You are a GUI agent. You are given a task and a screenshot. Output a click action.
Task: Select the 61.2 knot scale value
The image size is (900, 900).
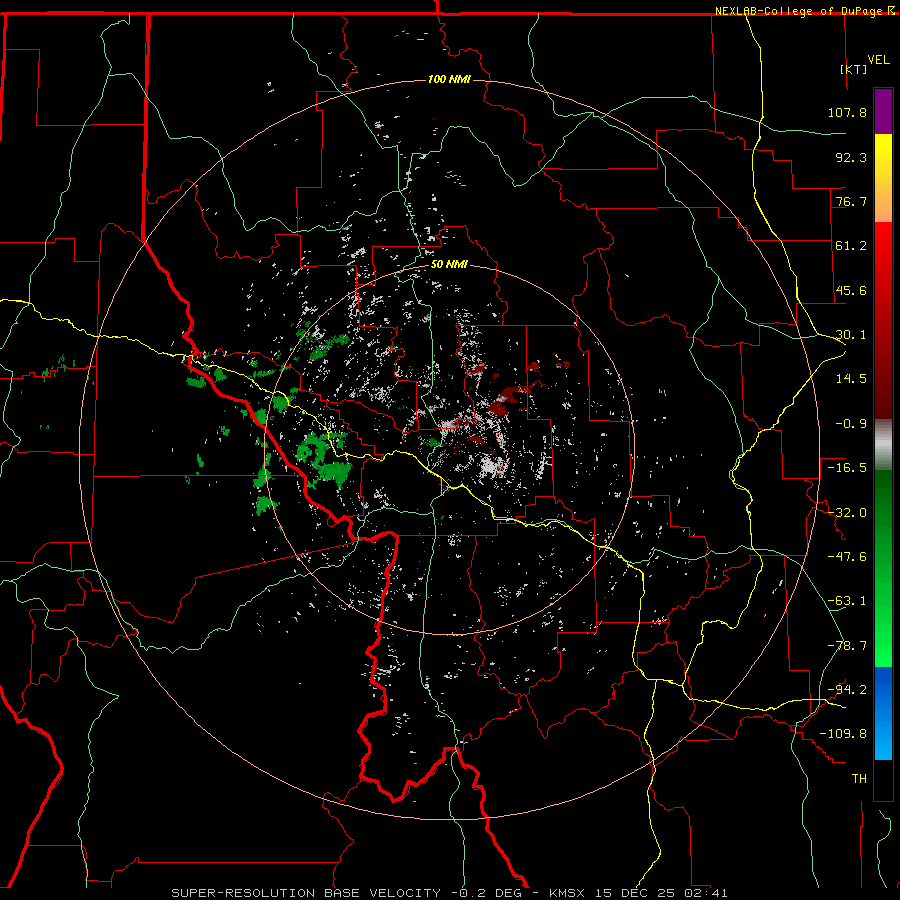[x=851, y=246]
